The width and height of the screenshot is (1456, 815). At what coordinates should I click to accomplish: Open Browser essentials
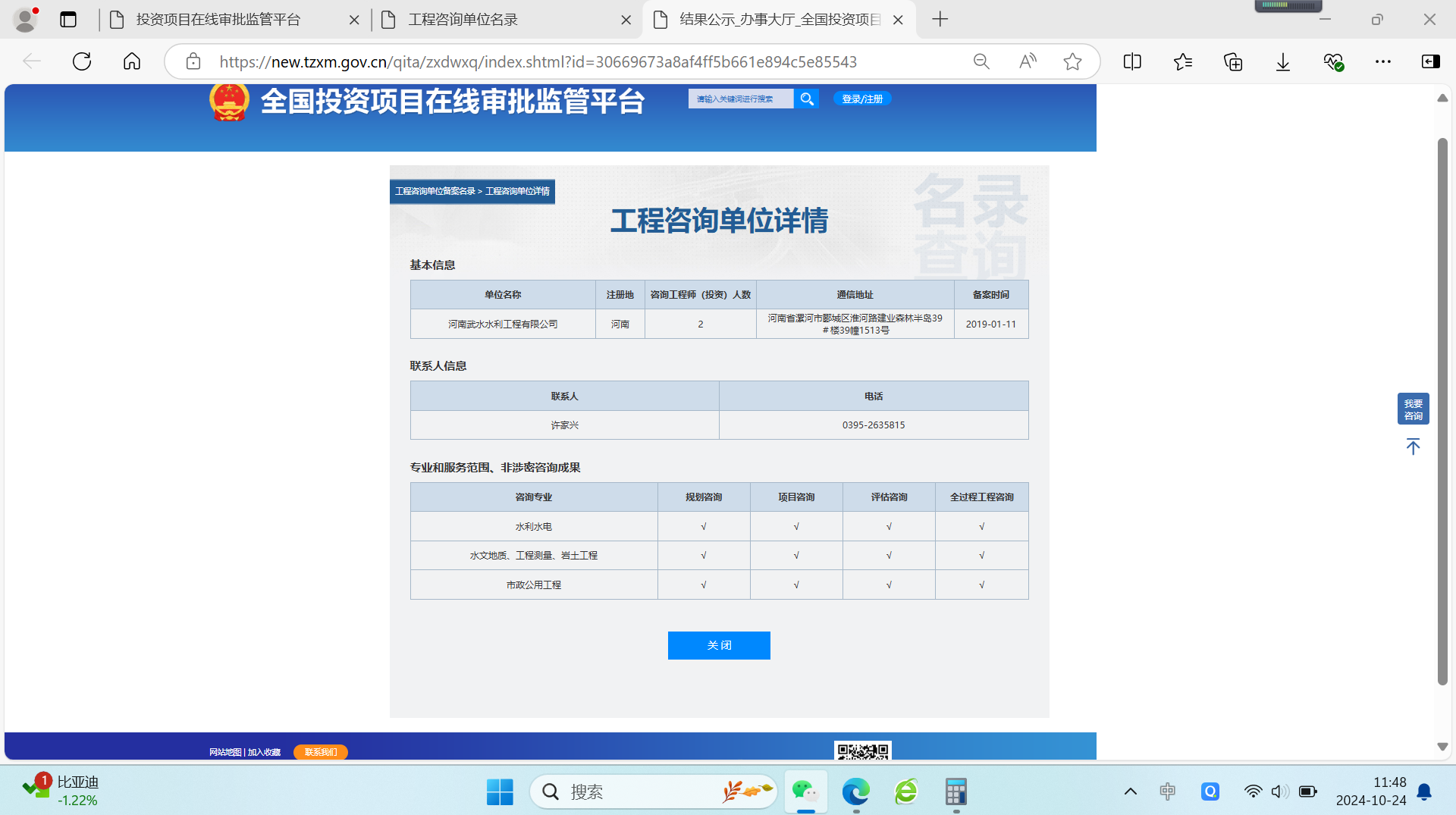1335,61
